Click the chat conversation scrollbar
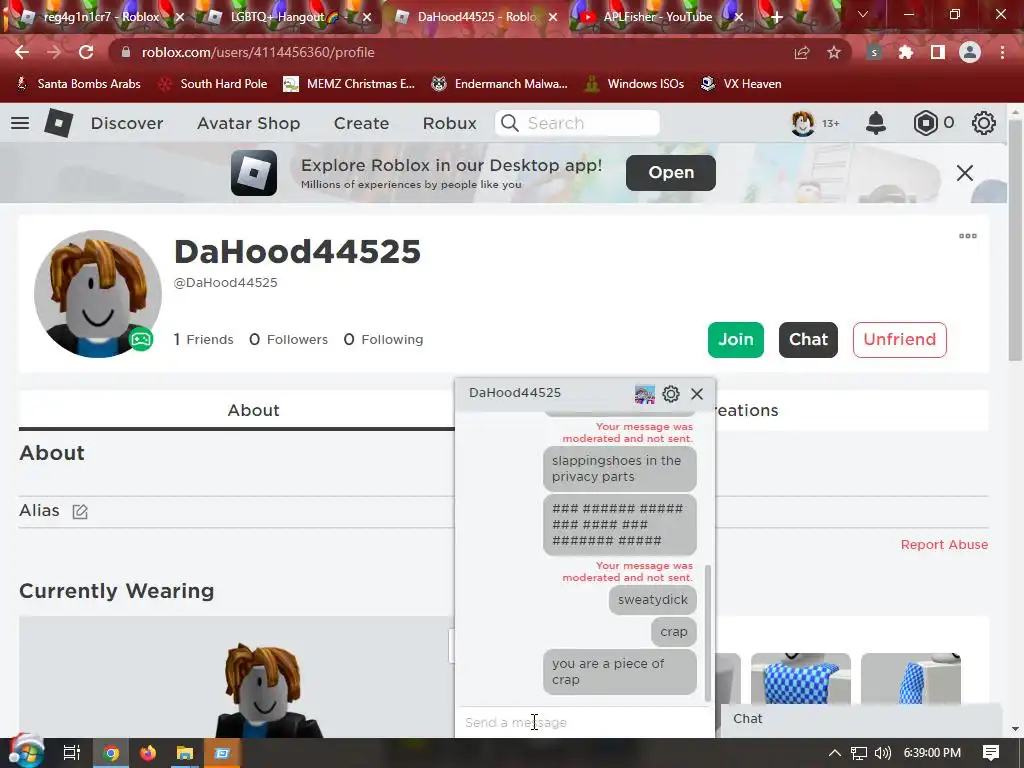This screenshot has height=768, width=1024. (708, 632)
